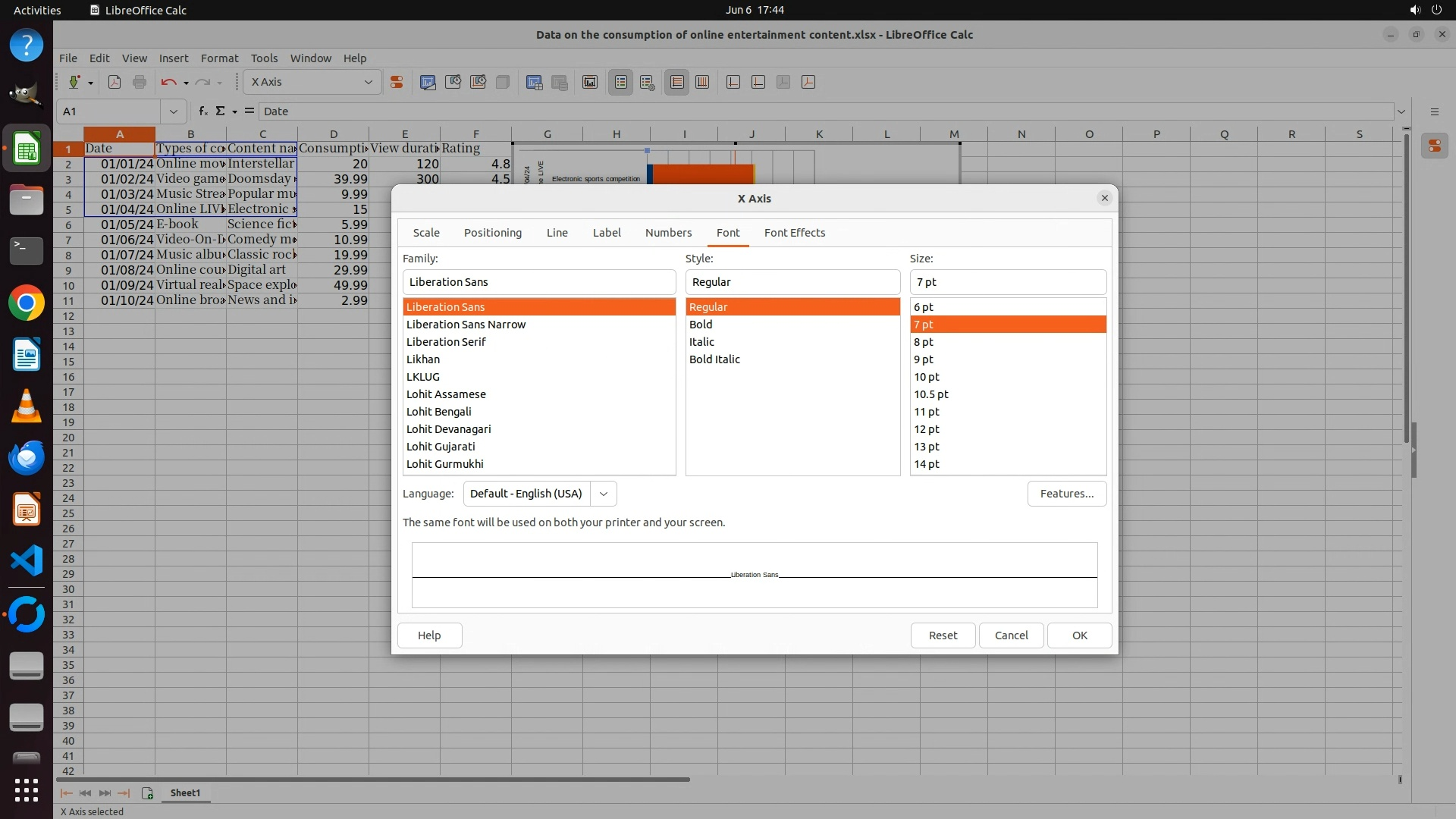Screen dimensions: 1456x819
Task: Open the Sidebar settings icon at right
Action: pos(1434,111)
